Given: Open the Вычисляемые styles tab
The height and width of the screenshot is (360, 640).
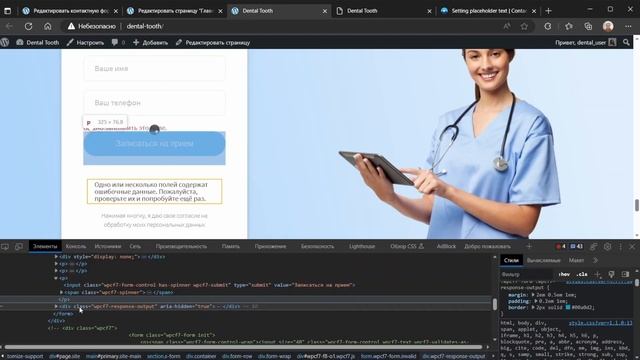Looking at the screenshot, I should (x=543, y=260).
